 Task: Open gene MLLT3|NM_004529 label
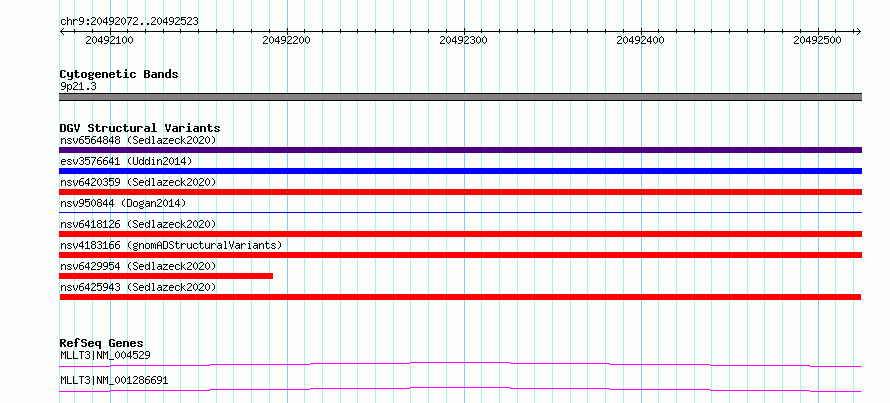105,355
